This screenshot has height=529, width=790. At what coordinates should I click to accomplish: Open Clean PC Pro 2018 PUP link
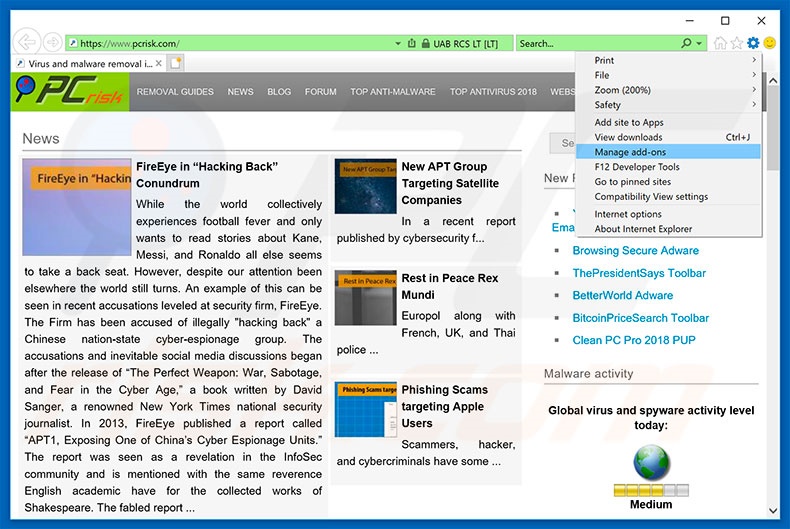point(634,340)
